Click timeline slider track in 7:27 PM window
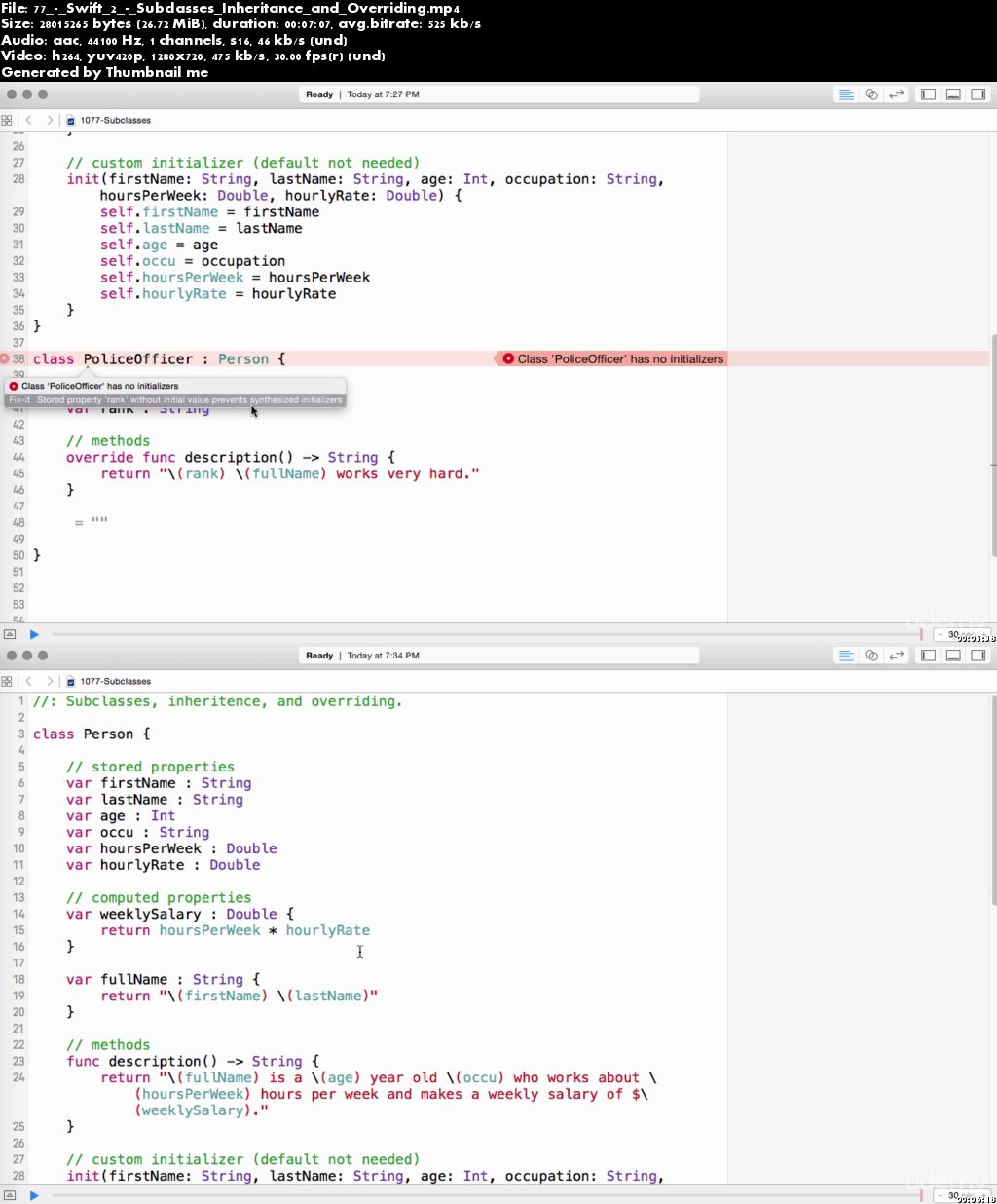 [487, 634]
